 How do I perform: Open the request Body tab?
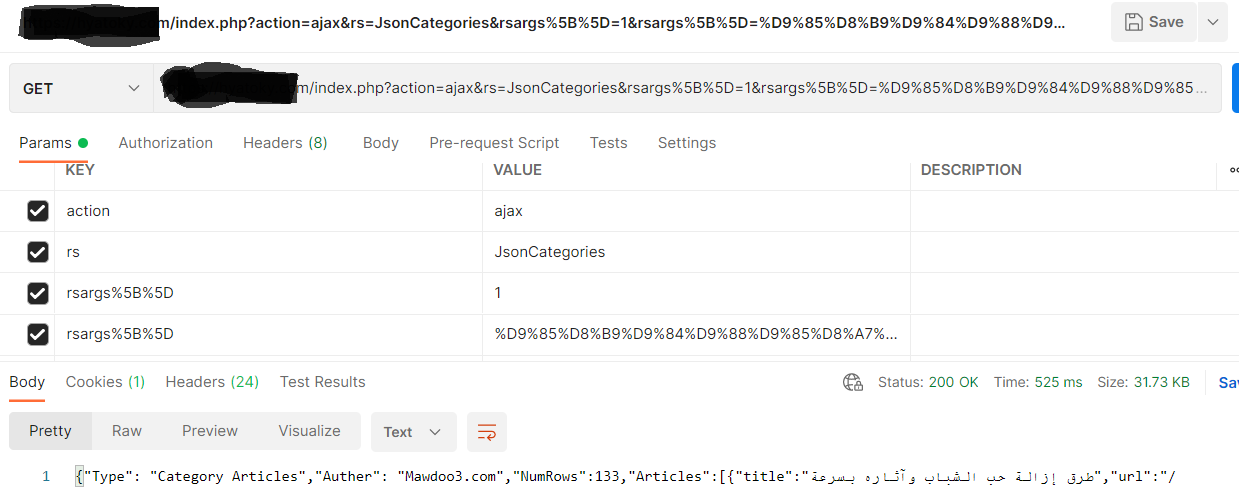[x=381, y=143]
